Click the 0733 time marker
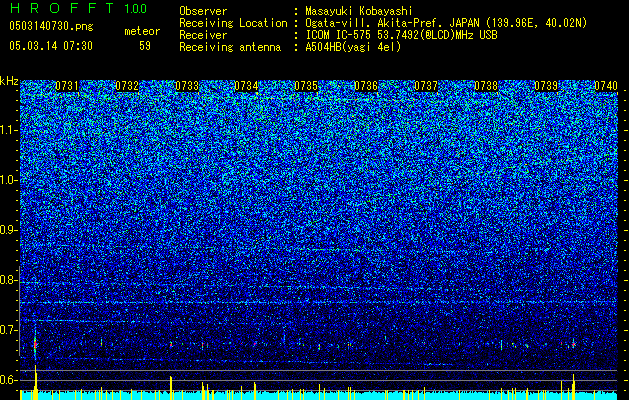 click(187, 86)
